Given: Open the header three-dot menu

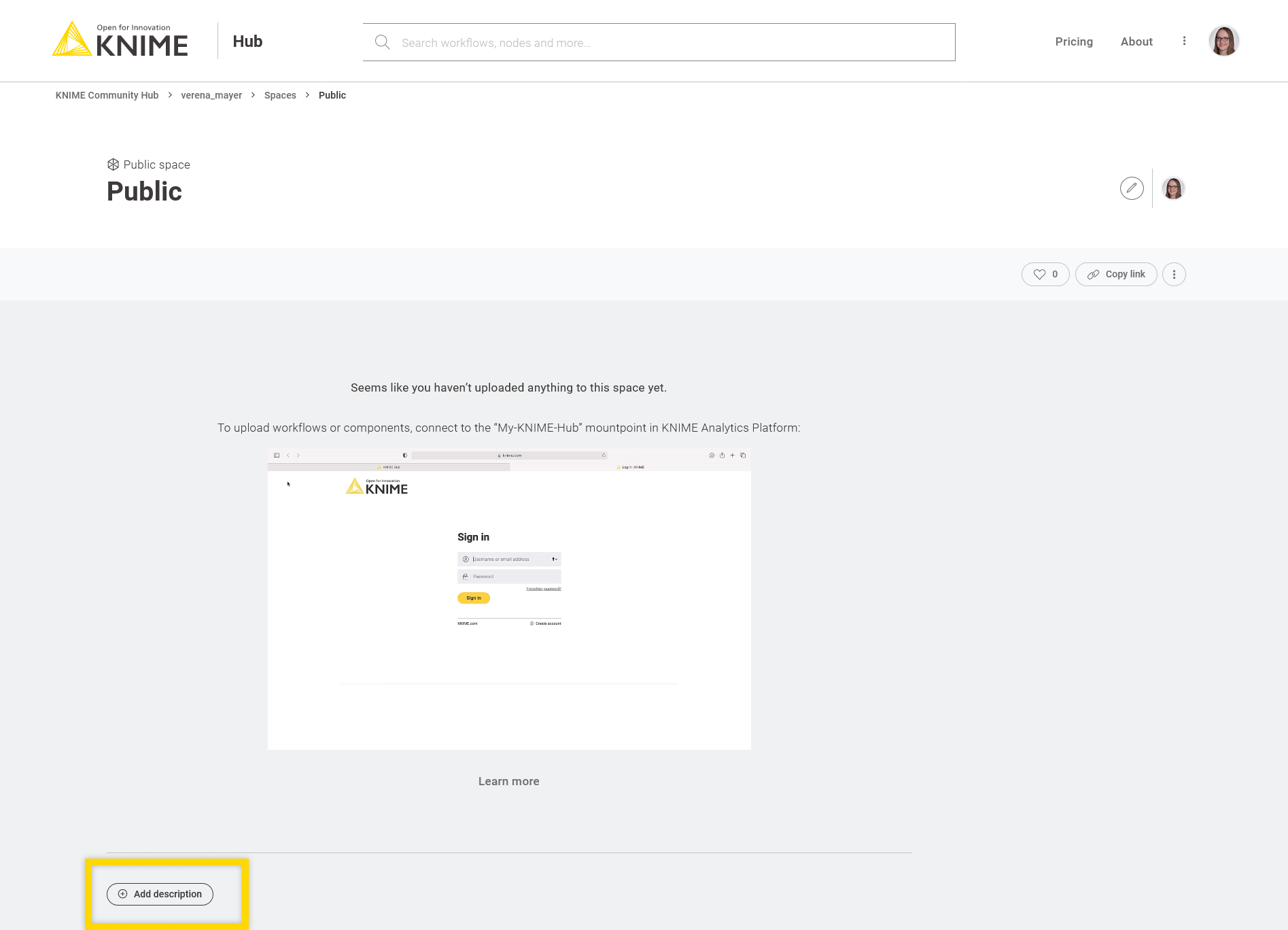Looking at the screenshot, I should coord(1184,41).
